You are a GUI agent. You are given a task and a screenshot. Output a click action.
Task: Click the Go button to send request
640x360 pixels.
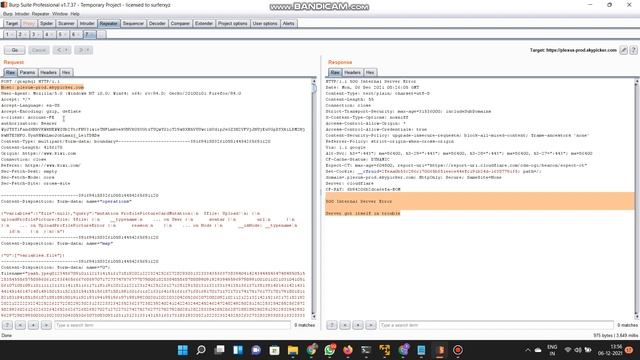click(15, 50)
